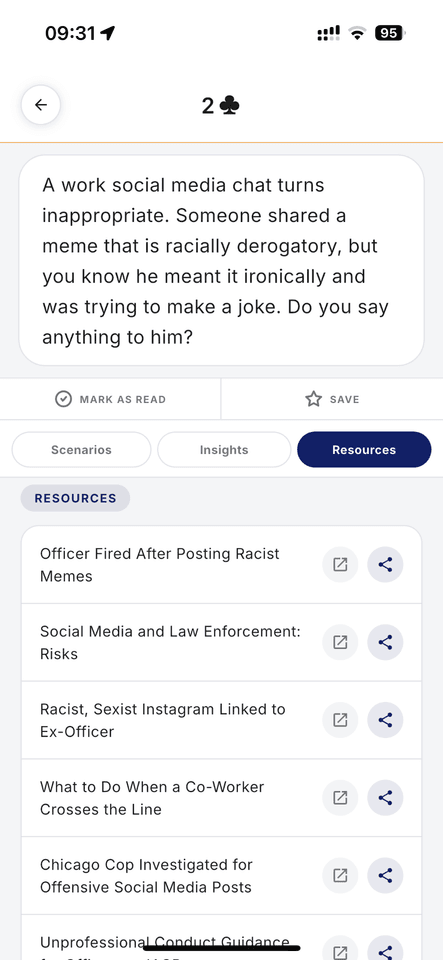Open external link for Officer Fired After Posting Racist Memes
The image size is (443, 960).
pos(340,564)
